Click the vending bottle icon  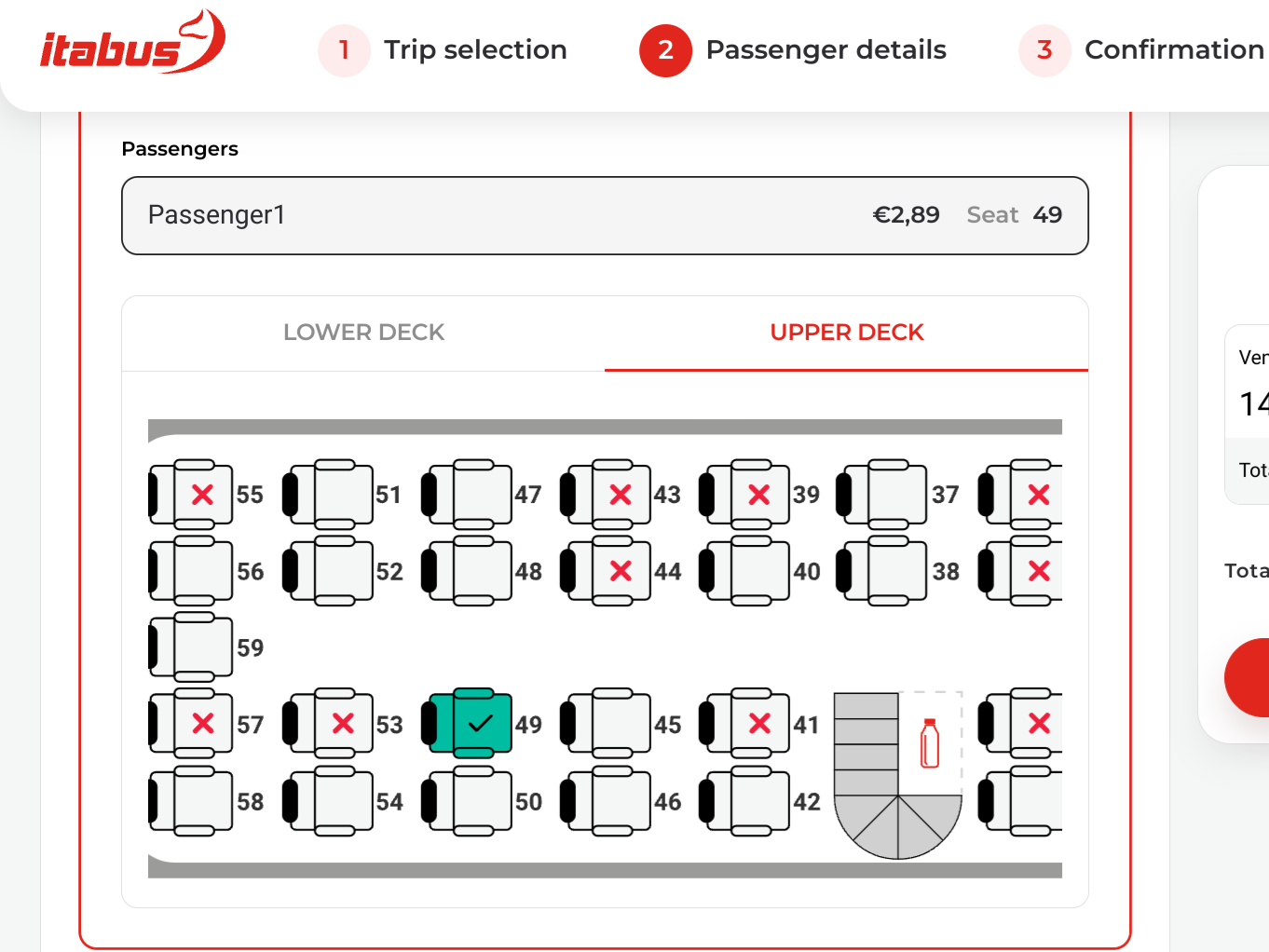(x=929, y=743)
